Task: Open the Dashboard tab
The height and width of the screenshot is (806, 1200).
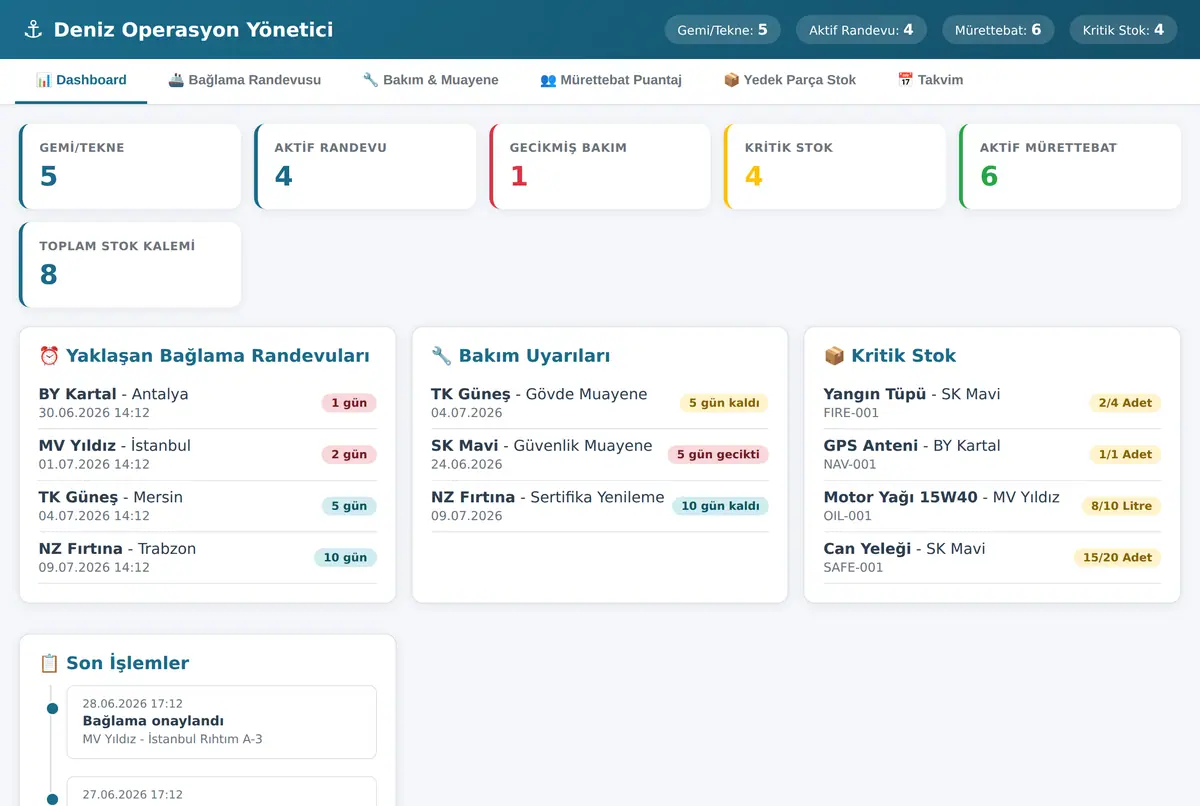Action: [x=81, y=80]
